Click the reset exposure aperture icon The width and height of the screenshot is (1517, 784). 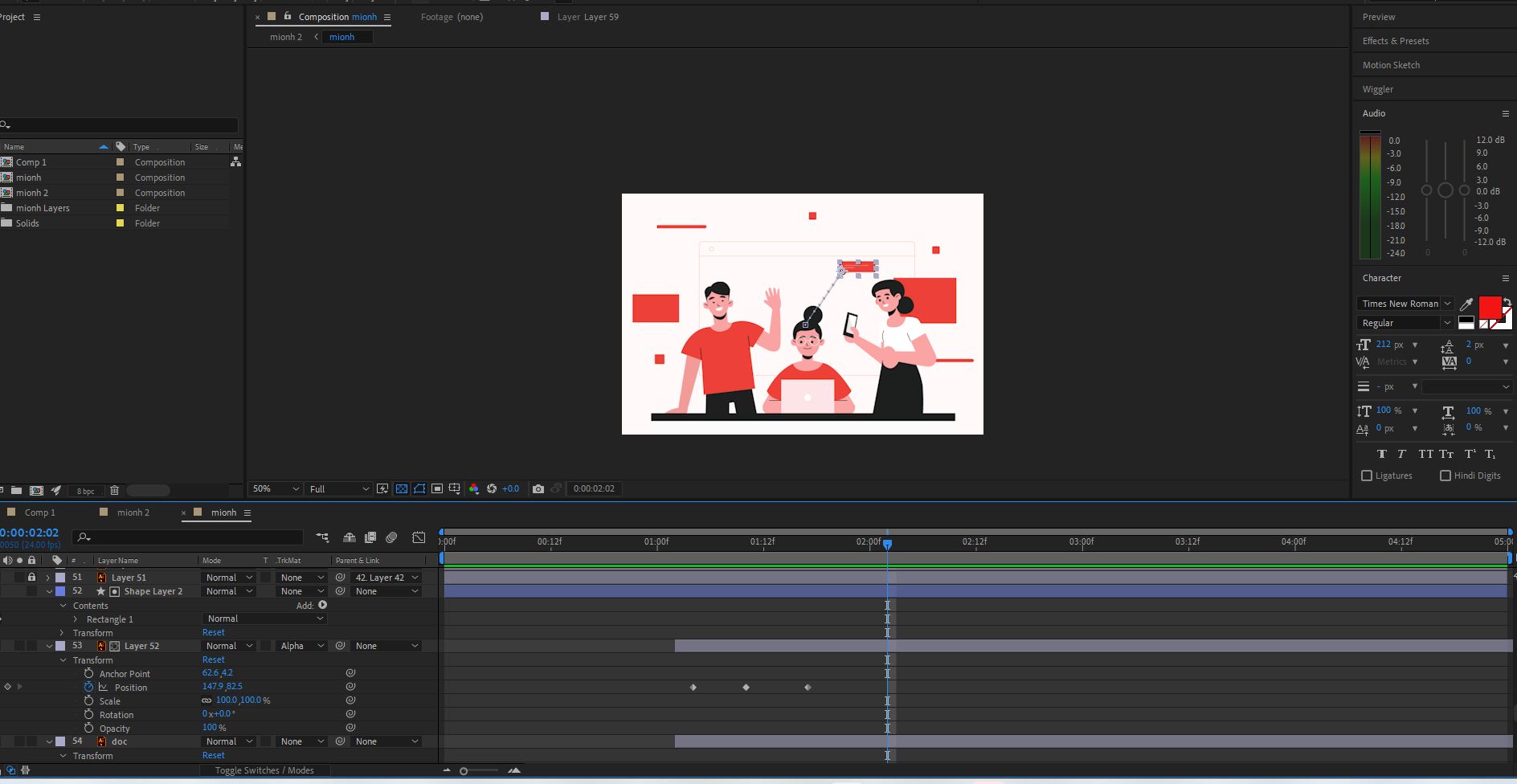[x=492, y=488]
